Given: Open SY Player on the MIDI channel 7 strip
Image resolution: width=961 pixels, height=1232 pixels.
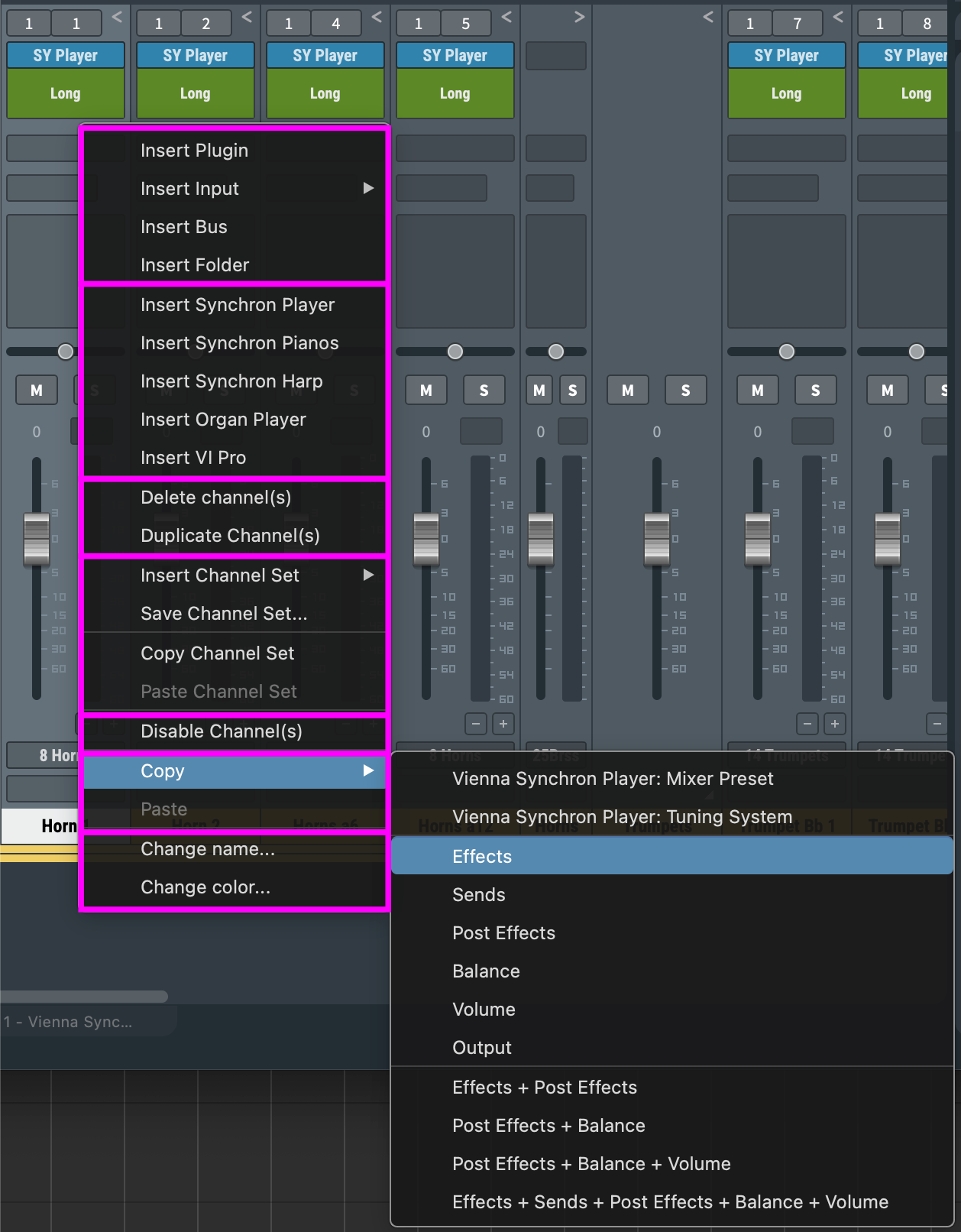Looking at the screenshot, I should point(786,56).
